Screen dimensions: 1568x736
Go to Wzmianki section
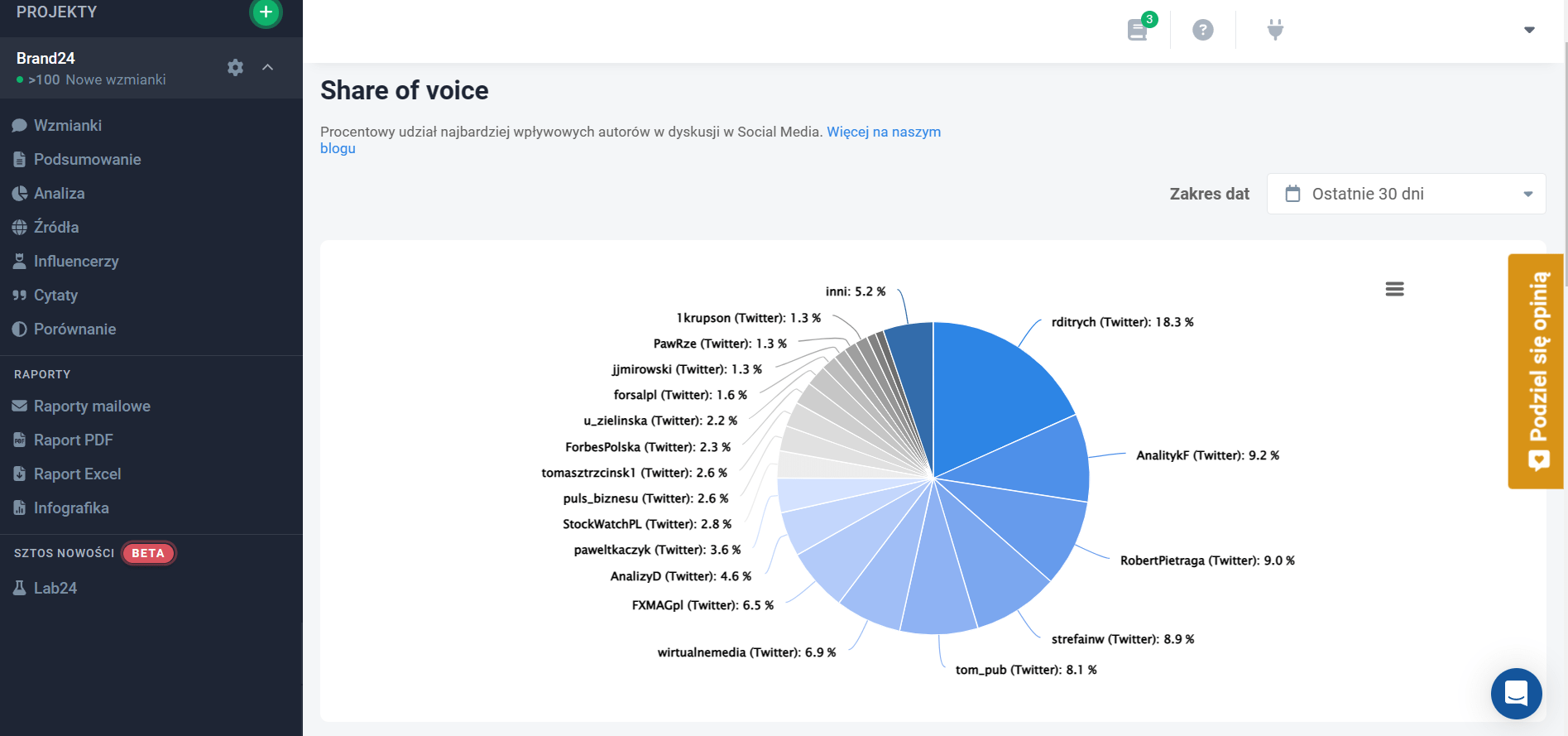tap(68, 125)
